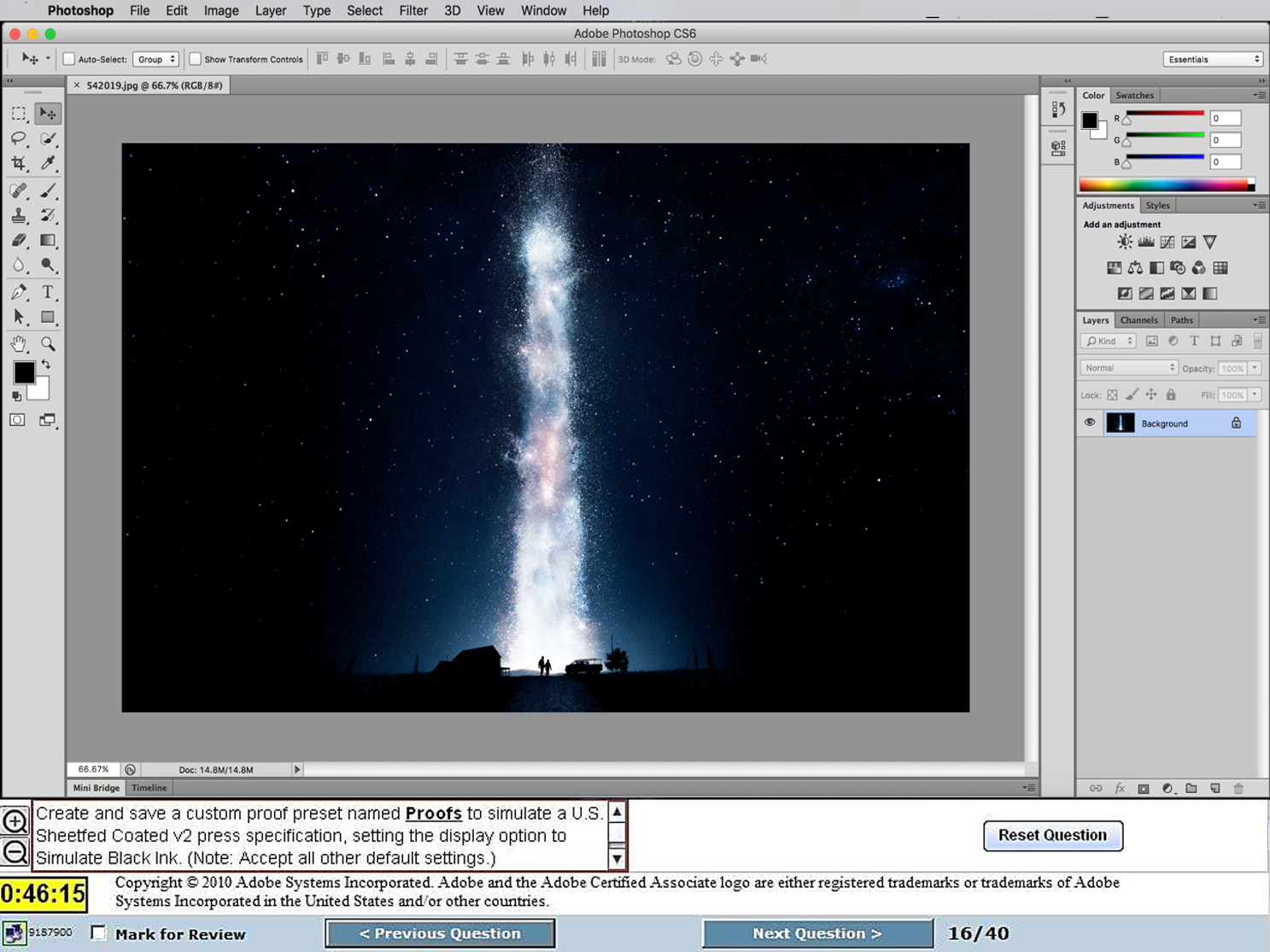
Task: Click the Reset Question button
Action: click(x=1052, y=835)
